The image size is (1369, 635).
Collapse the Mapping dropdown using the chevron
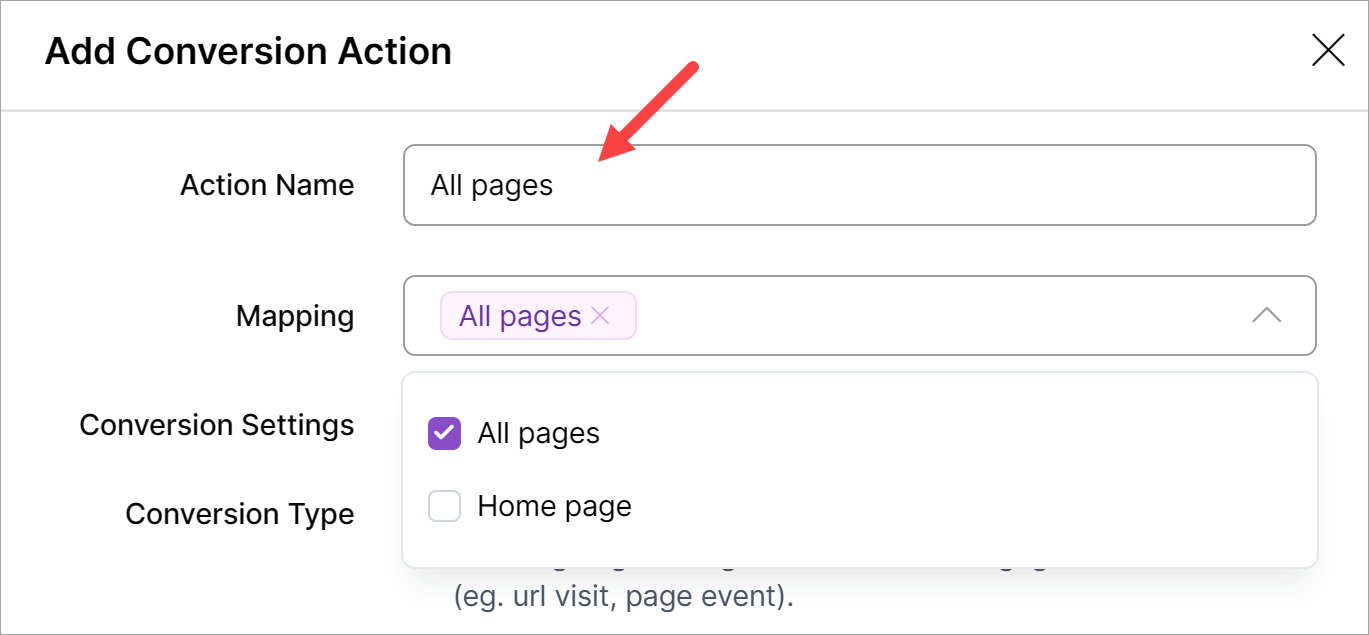[x=1266, y=316]
